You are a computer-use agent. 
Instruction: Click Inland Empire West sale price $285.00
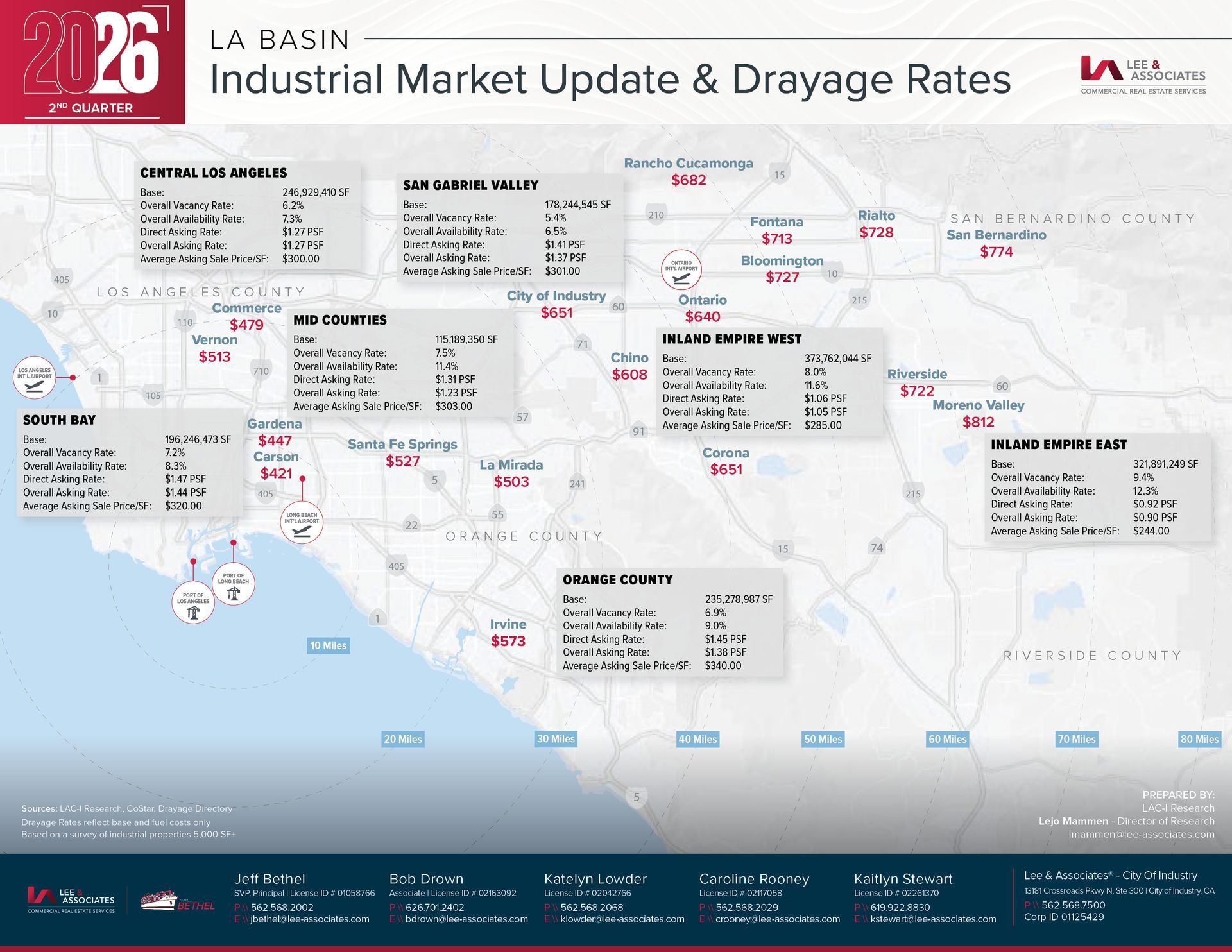point(823,425)
